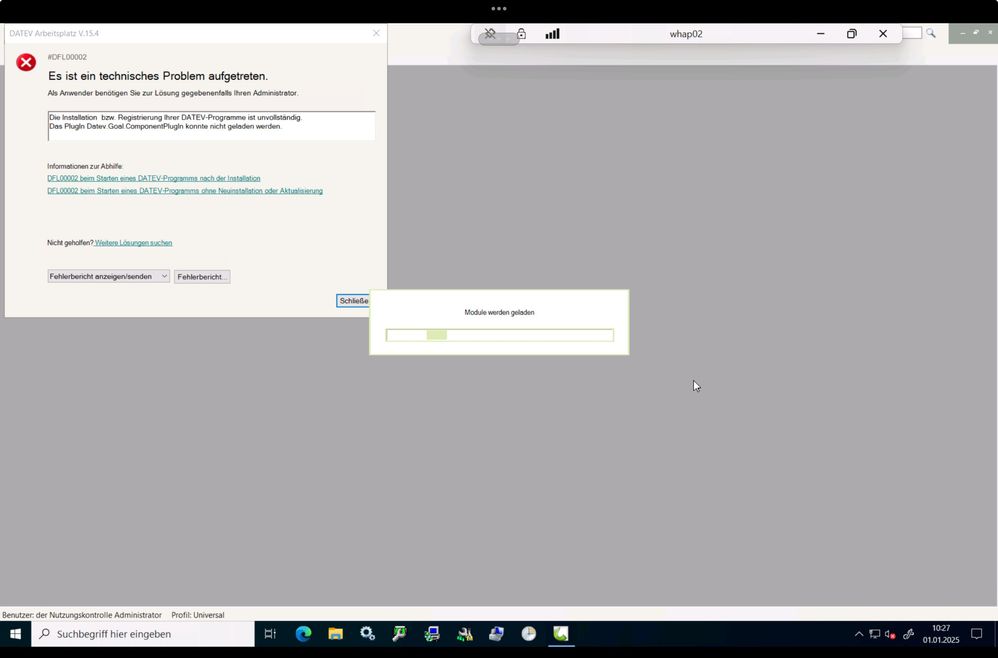The height and width of the screenshot is (658, 998).
Task: Open link DFL00002 ohne Neuinstallation oder Aktualisierung
Action: click(x=185, y=191)
